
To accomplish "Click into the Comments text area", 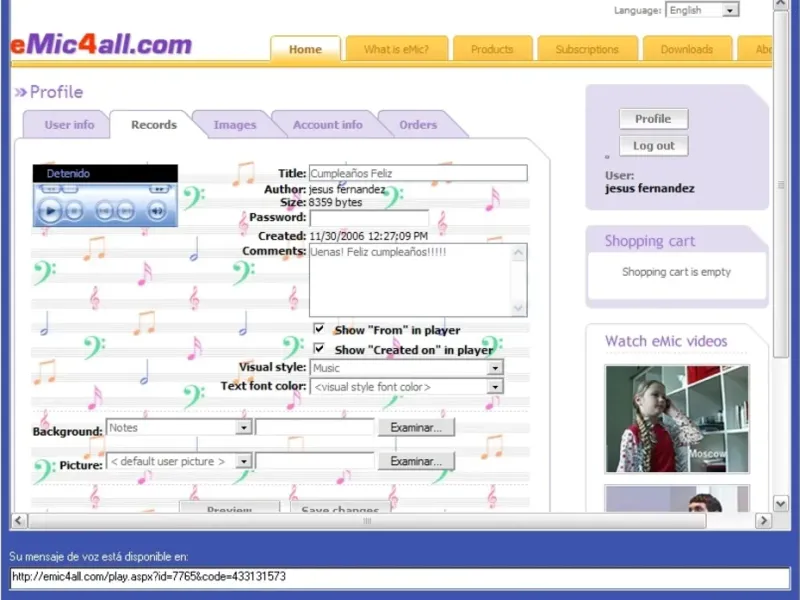I will coord(410,280).
